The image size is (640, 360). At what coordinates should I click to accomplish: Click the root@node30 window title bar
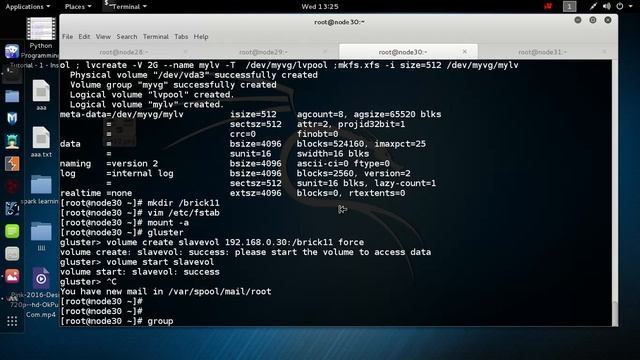point(339,22)
